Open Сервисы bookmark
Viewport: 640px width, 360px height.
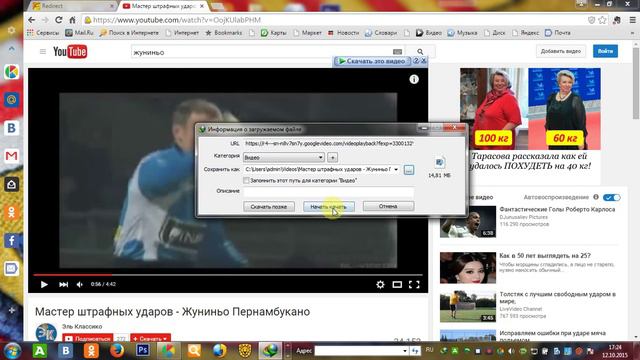(x=43, y=33)
